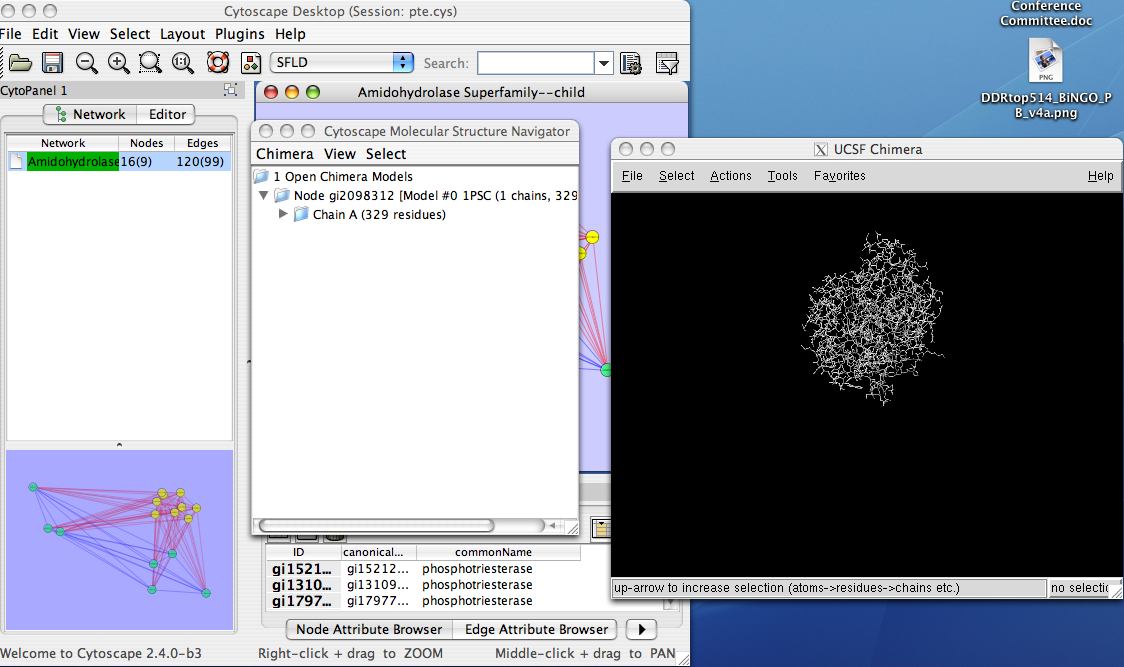This screenshot has width=1124, height=667.
Task: Switch to the Network tab in CytoPanel 1
Action: point(90,114)
